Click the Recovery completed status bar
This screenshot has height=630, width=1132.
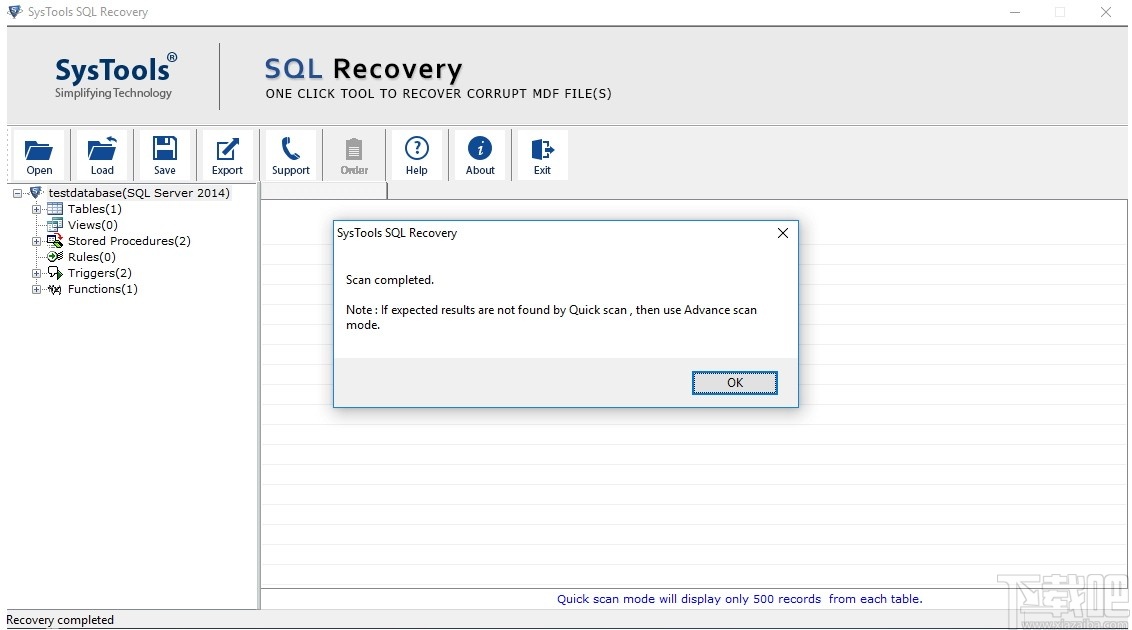60,620
